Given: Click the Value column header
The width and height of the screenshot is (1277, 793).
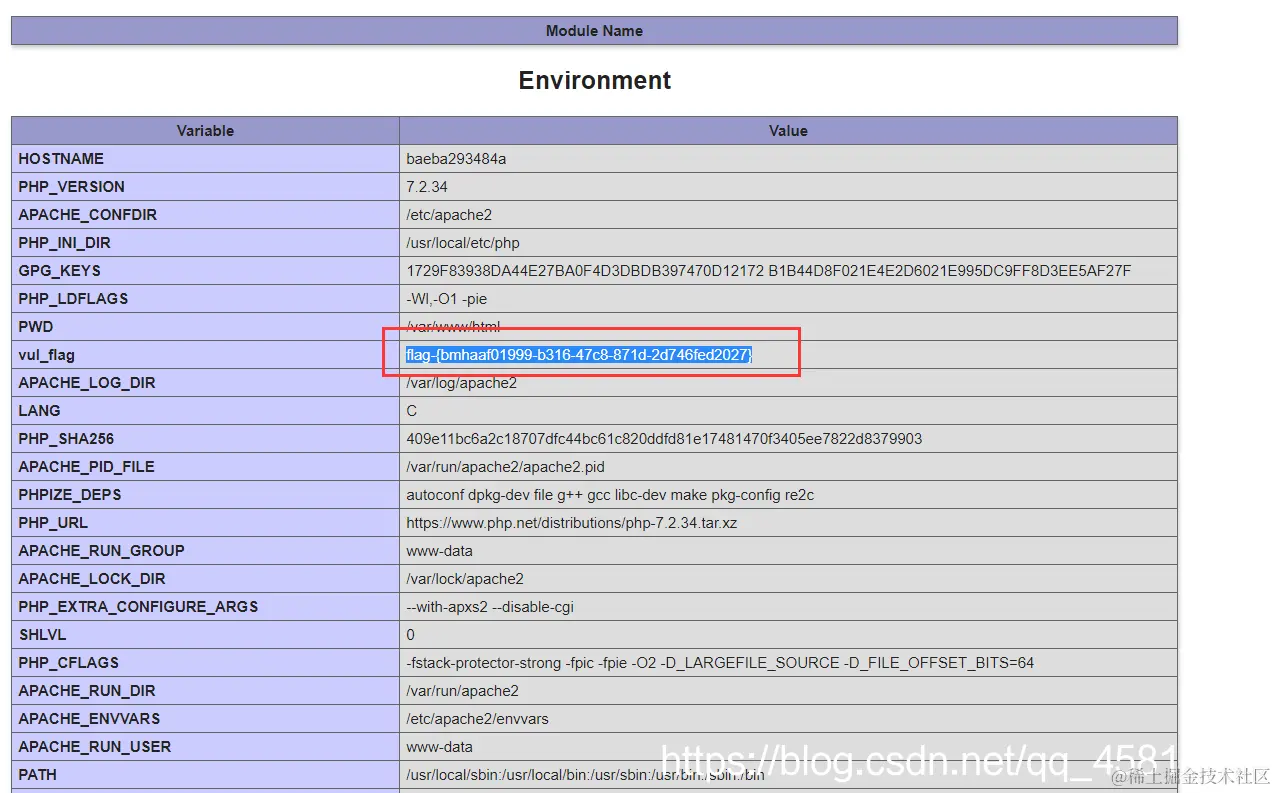Looking at the screenshot, I should pyautogui.click(x=788, y=131).
